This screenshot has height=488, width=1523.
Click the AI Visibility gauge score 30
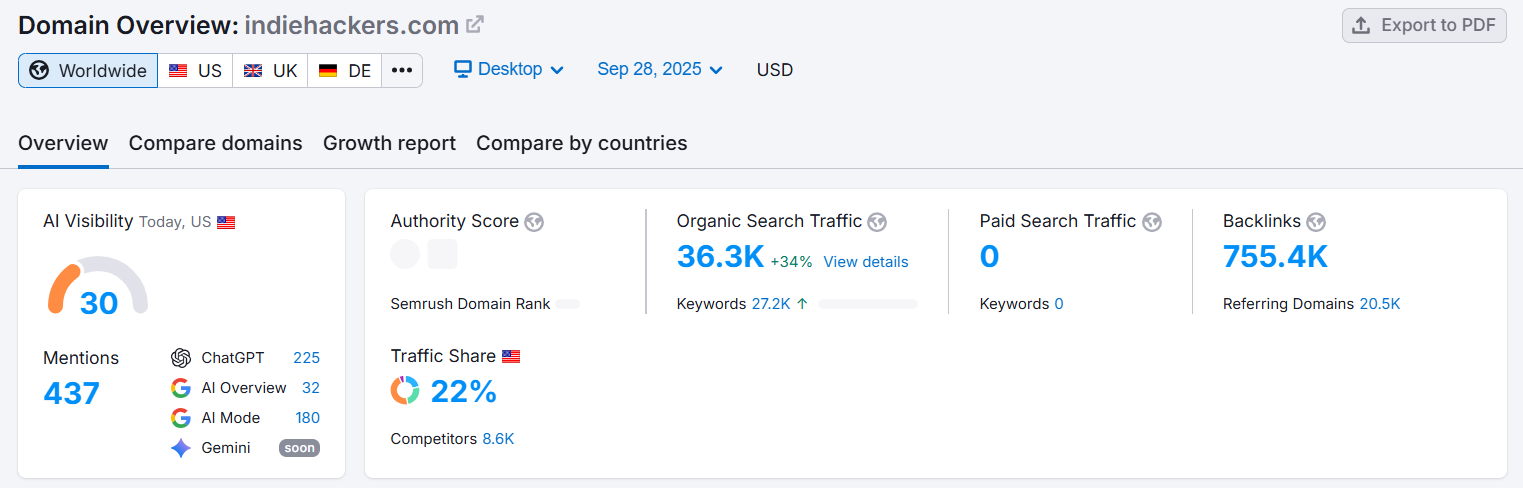(x=99, y=302)
